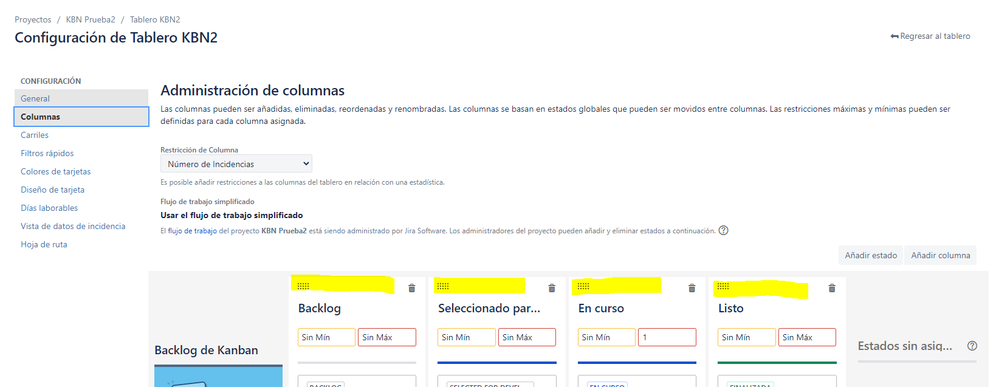Open Días laborables settings

point(49,208)
